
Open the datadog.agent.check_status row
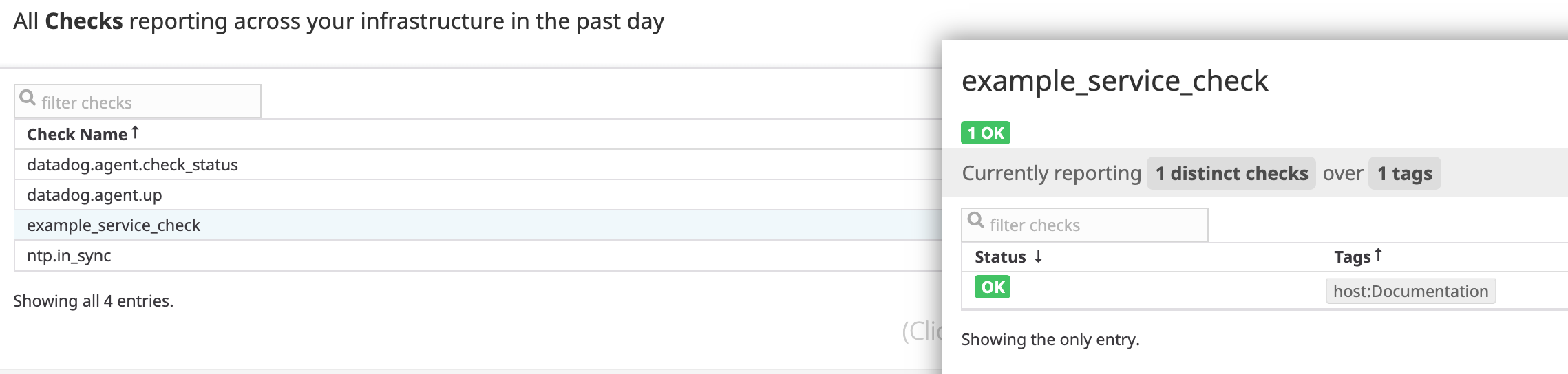[x=132, y=165]
